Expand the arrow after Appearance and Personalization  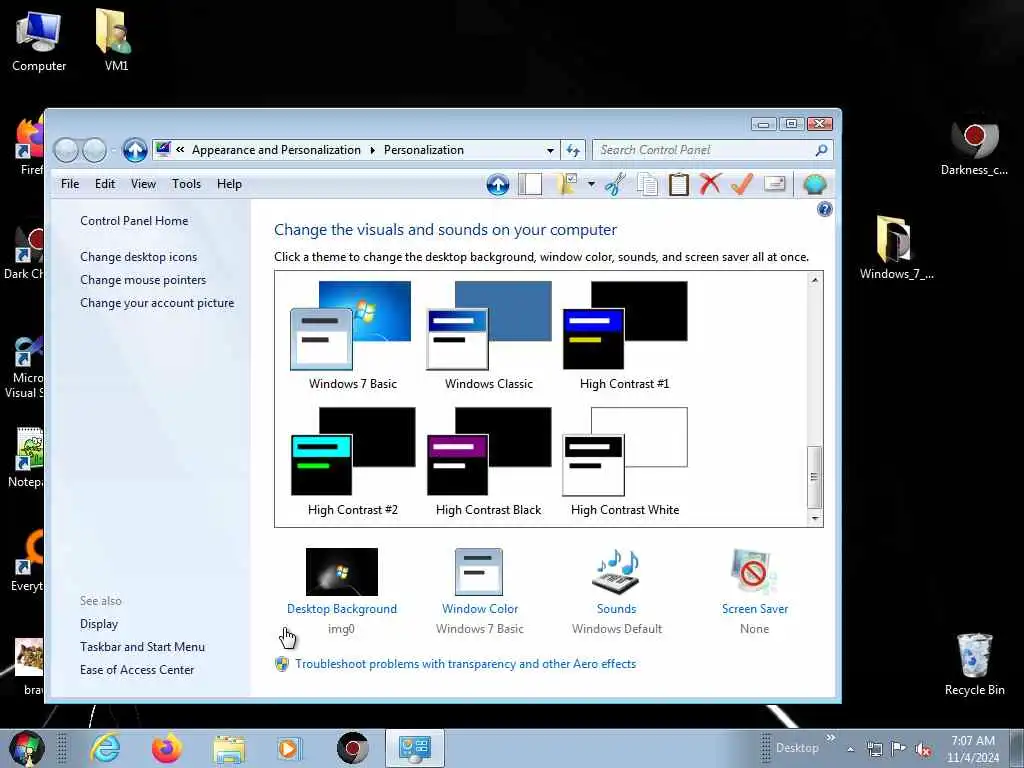pyautogui.click(x=372, y=150)
